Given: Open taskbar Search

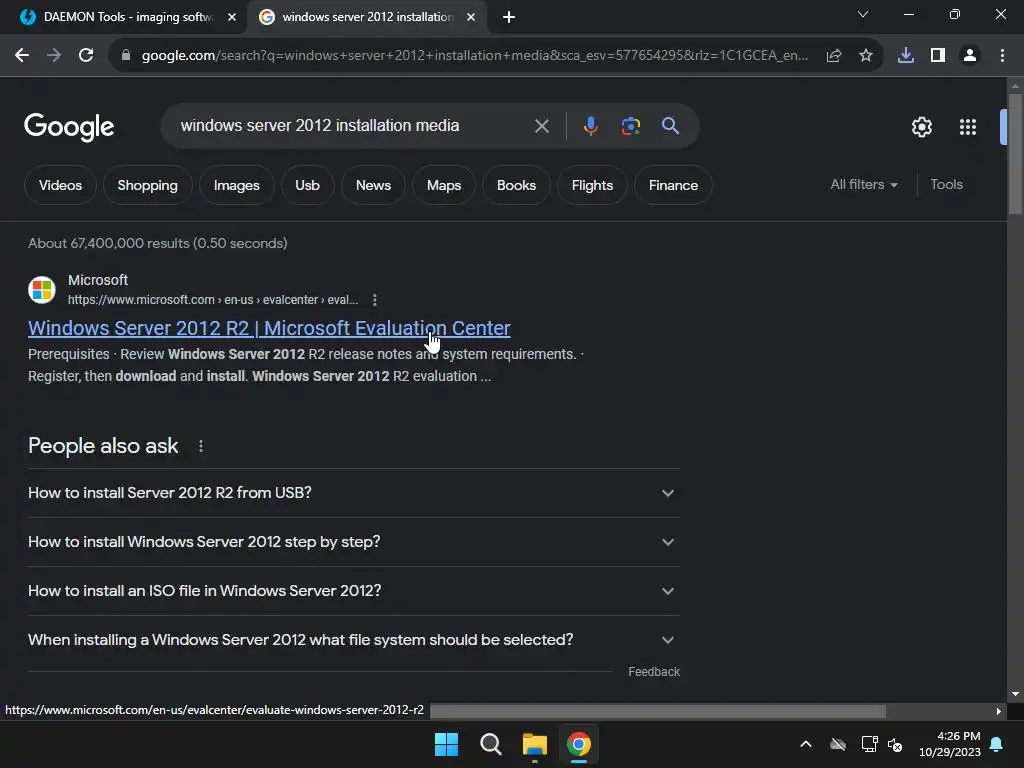Looking at the screenshot, I should coord(490,744).
